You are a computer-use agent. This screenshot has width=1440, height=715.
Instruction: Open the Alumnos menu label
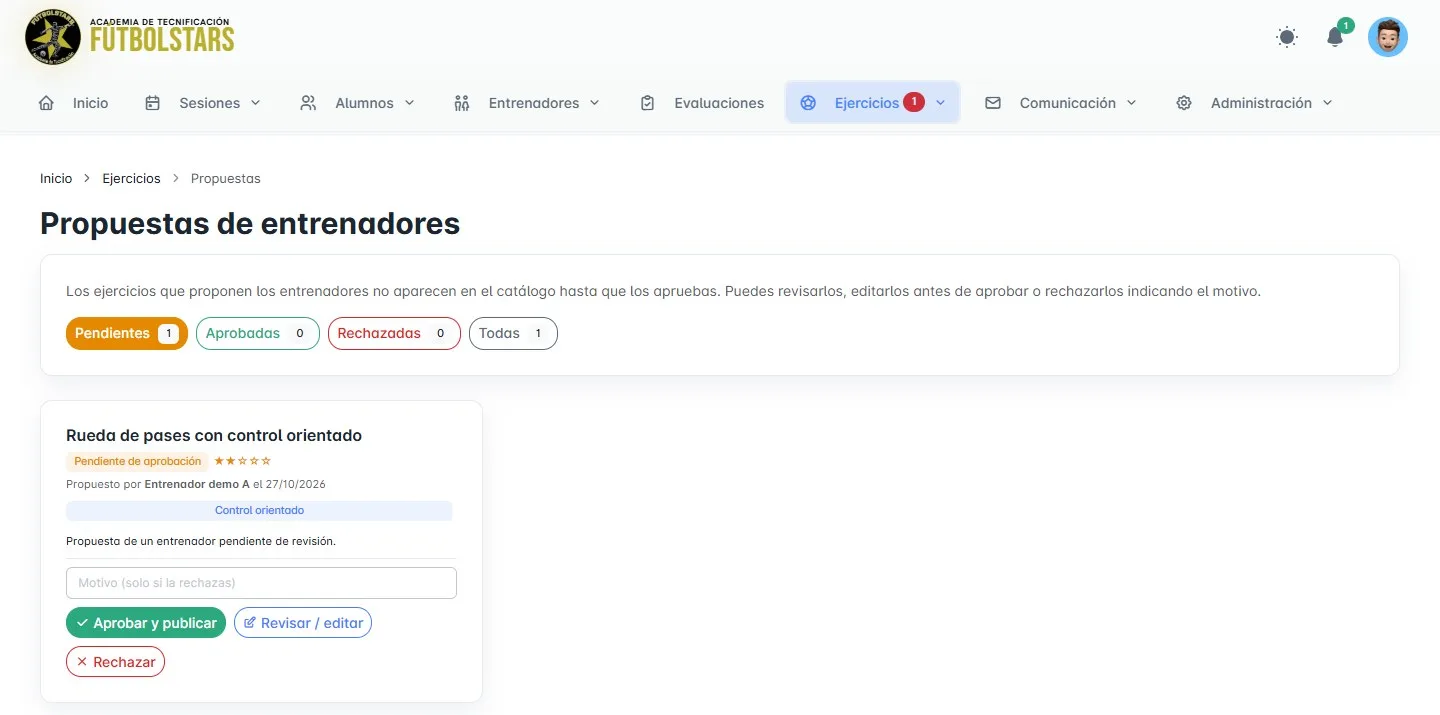[364, 103]
